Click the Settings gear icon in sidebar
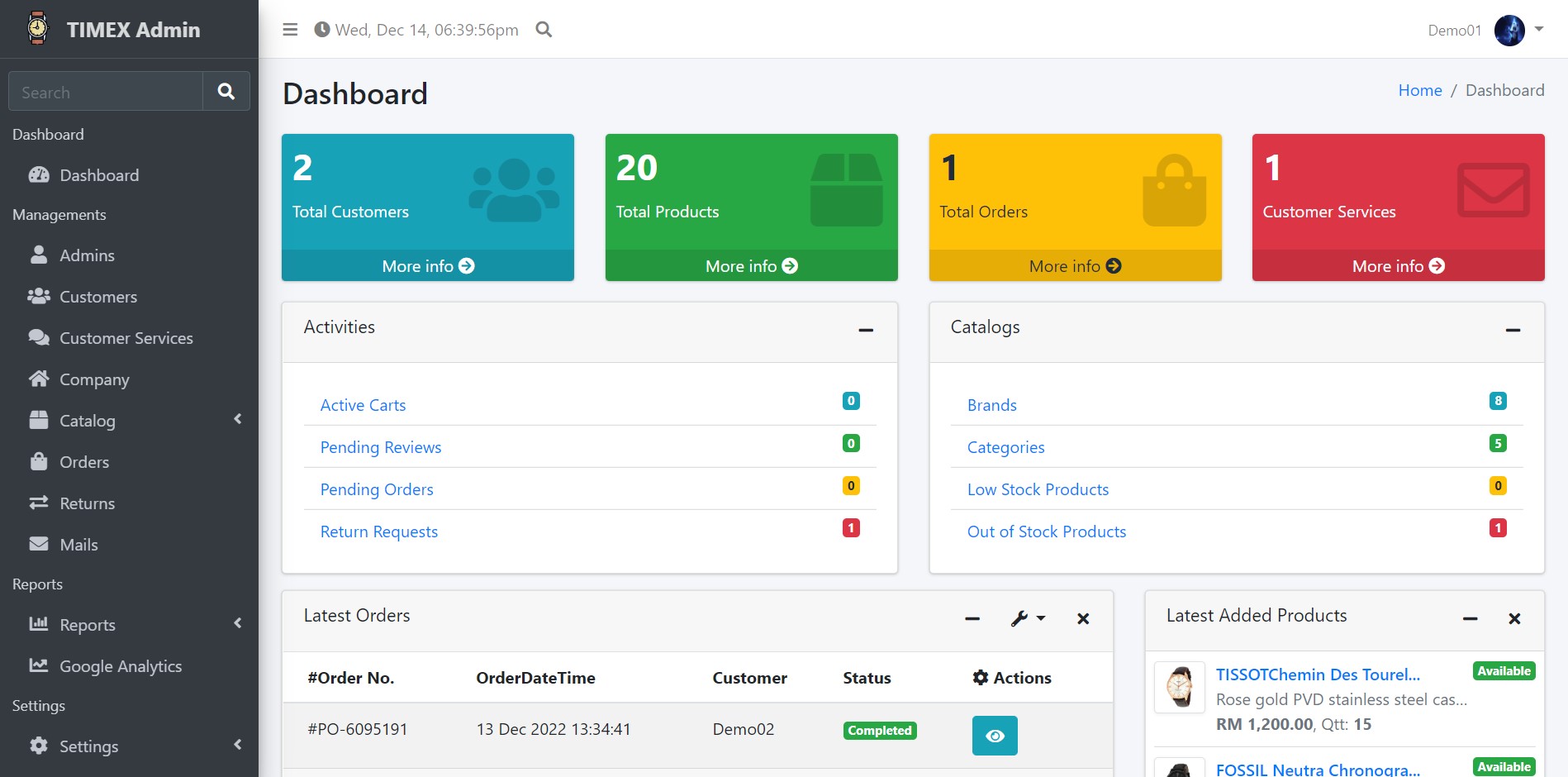 point(39,746)
